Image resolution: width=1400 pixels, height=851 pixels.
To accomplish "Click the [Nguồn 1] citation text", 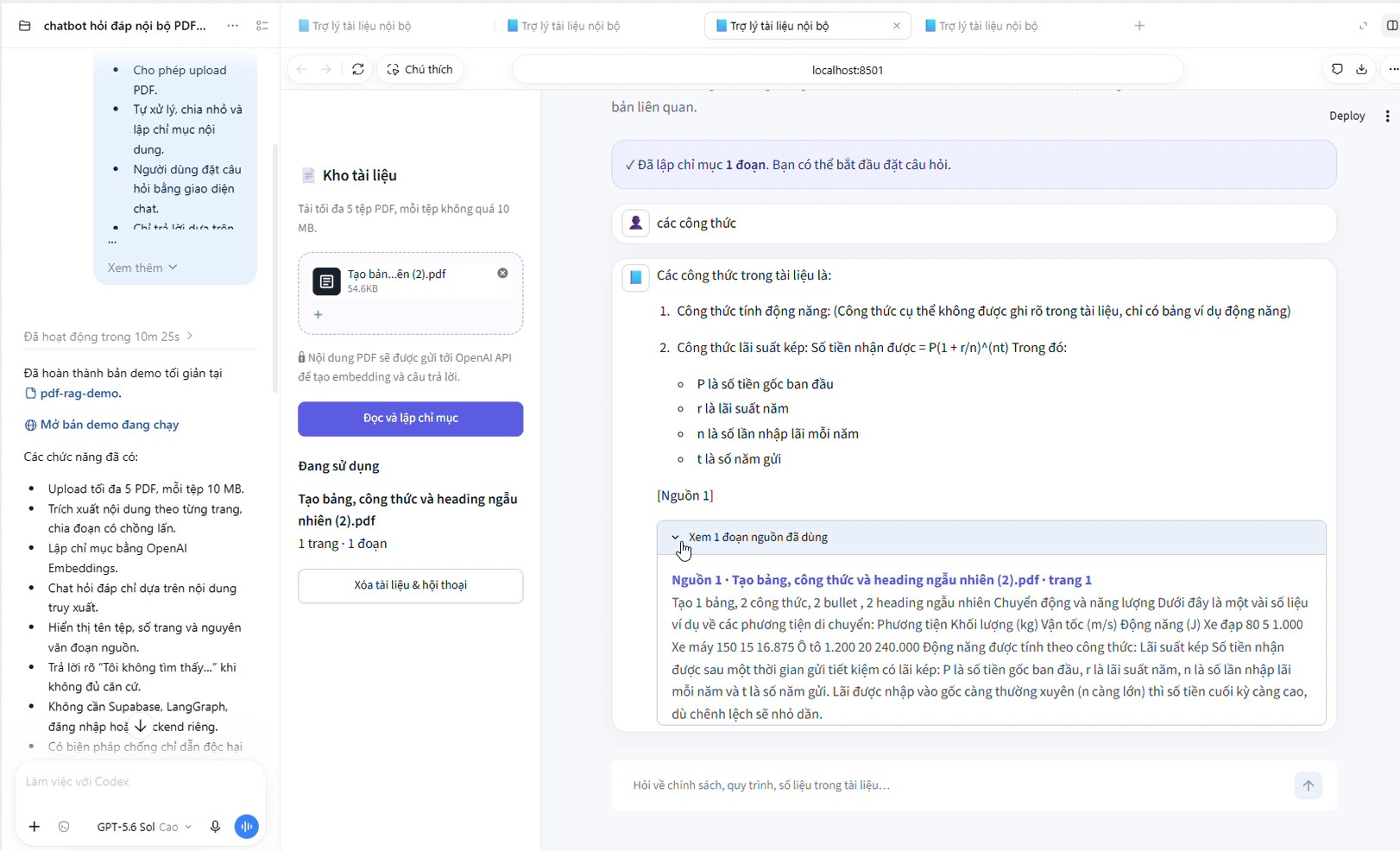I will tap(685, 495).
